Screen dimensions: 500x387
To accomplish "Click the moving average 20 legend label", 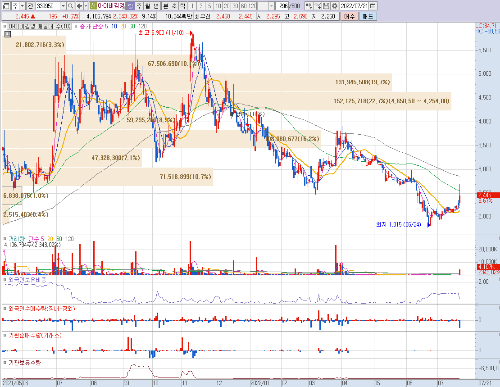I will (x=124, y=26).
